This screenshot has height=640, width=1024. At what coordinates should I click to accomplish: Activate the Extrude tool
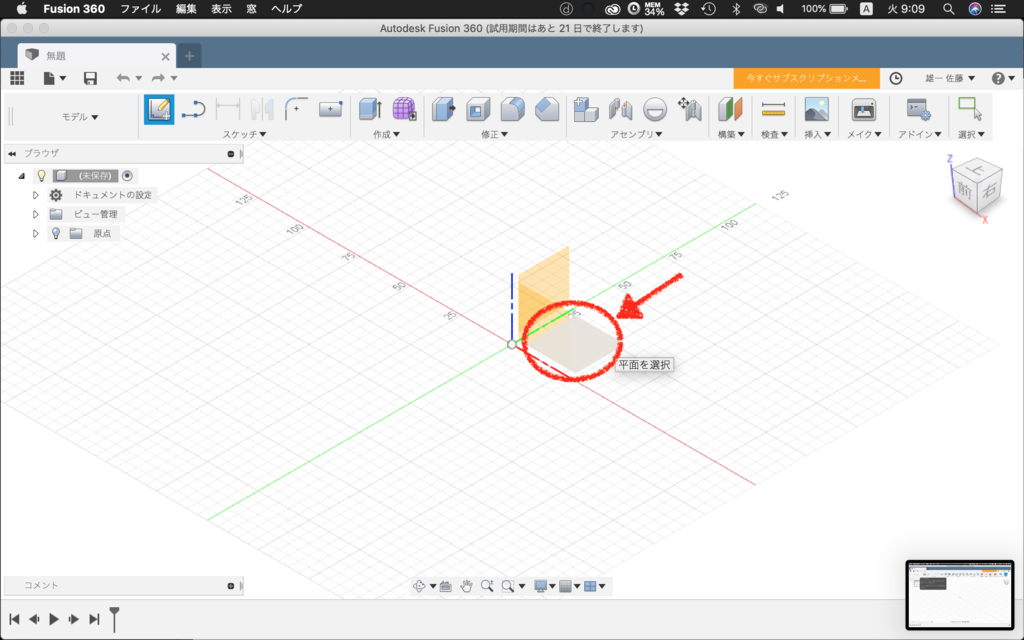[x=371, y=109]
